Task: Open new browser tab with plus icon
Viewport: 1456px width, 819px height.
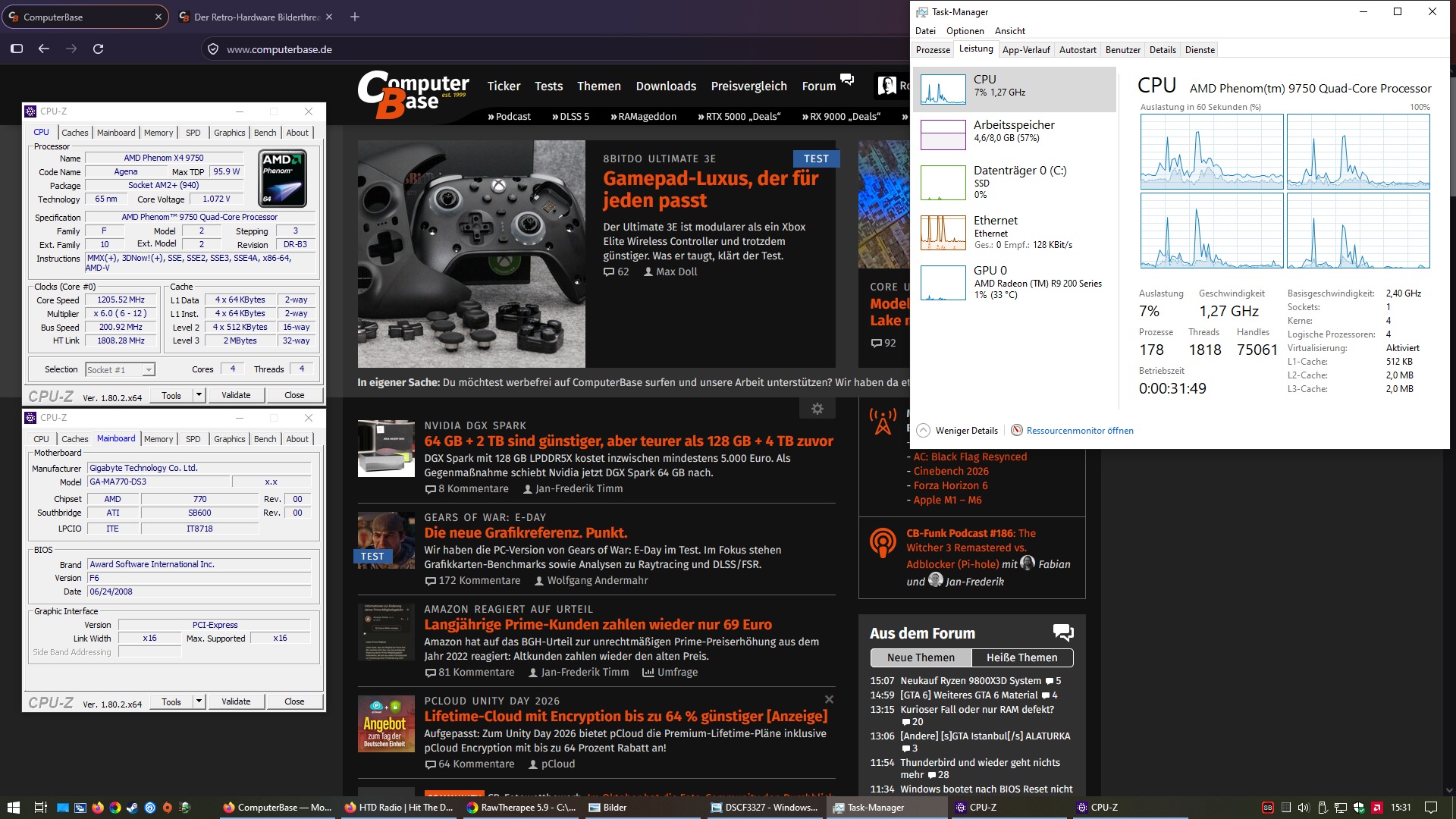Action: click(354, 17)
